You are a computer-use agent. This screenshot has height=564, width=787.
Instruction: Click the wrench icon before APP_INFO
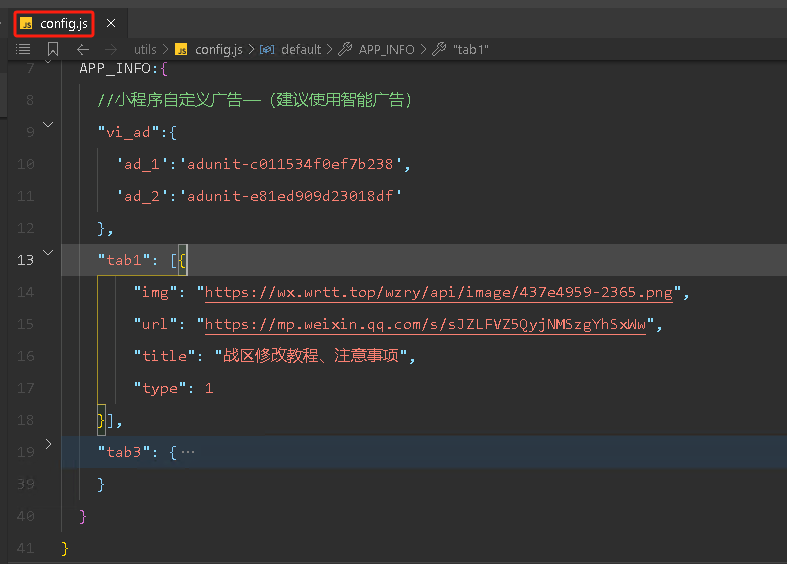(x=345, y=49)
